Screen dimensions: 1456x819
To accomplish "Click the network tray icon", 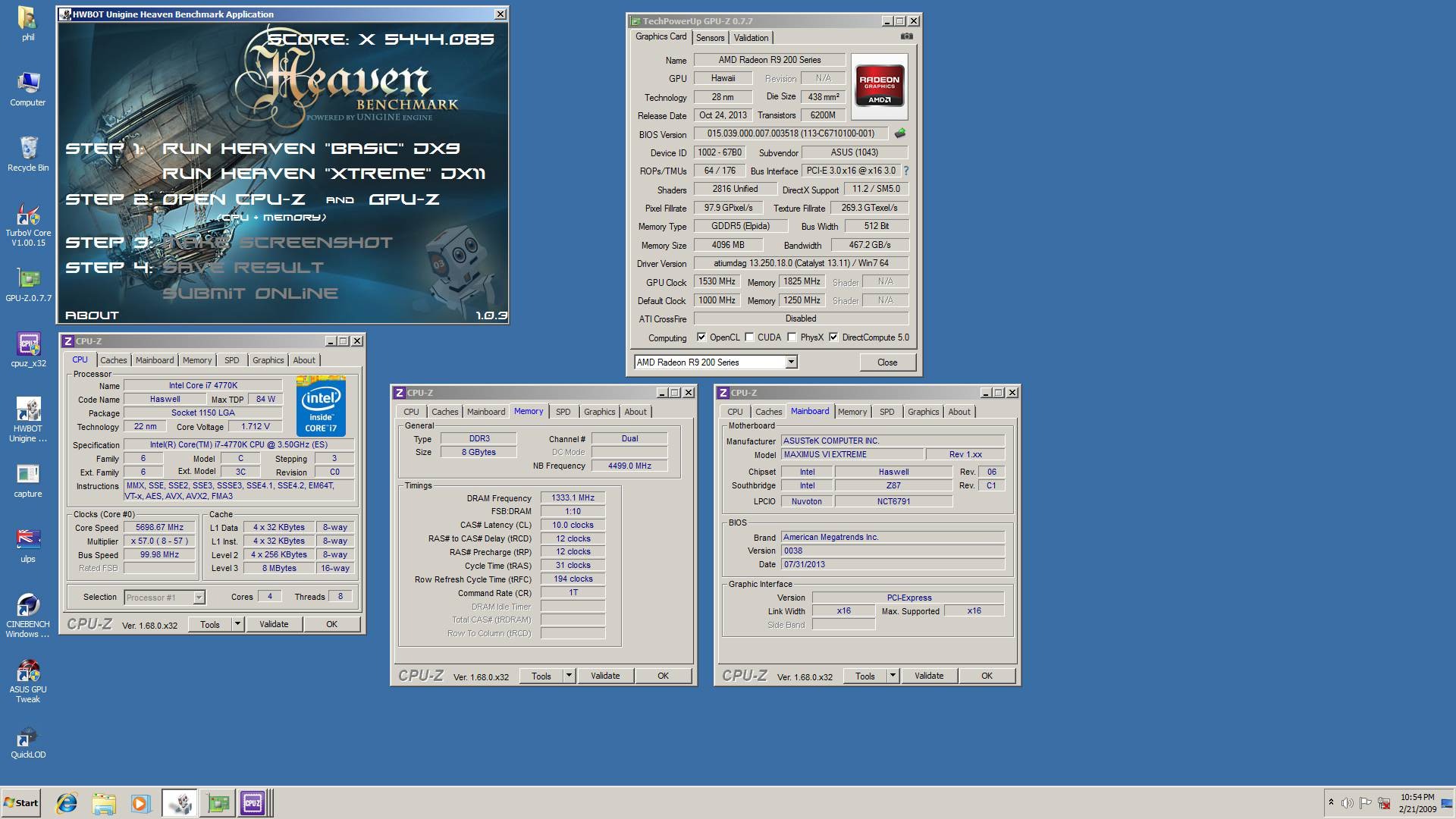I will click(x=1384, y=803).
